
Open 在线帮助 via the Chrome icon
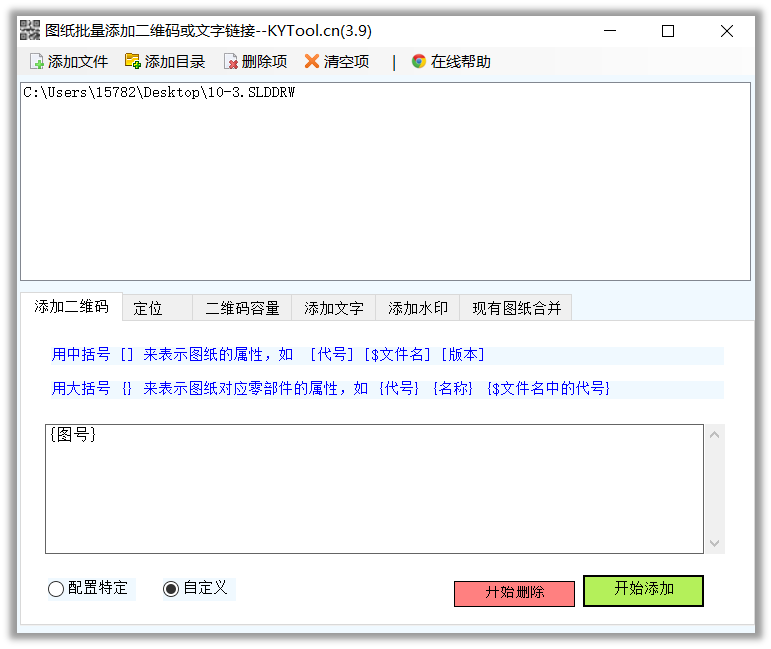(418, 61)
